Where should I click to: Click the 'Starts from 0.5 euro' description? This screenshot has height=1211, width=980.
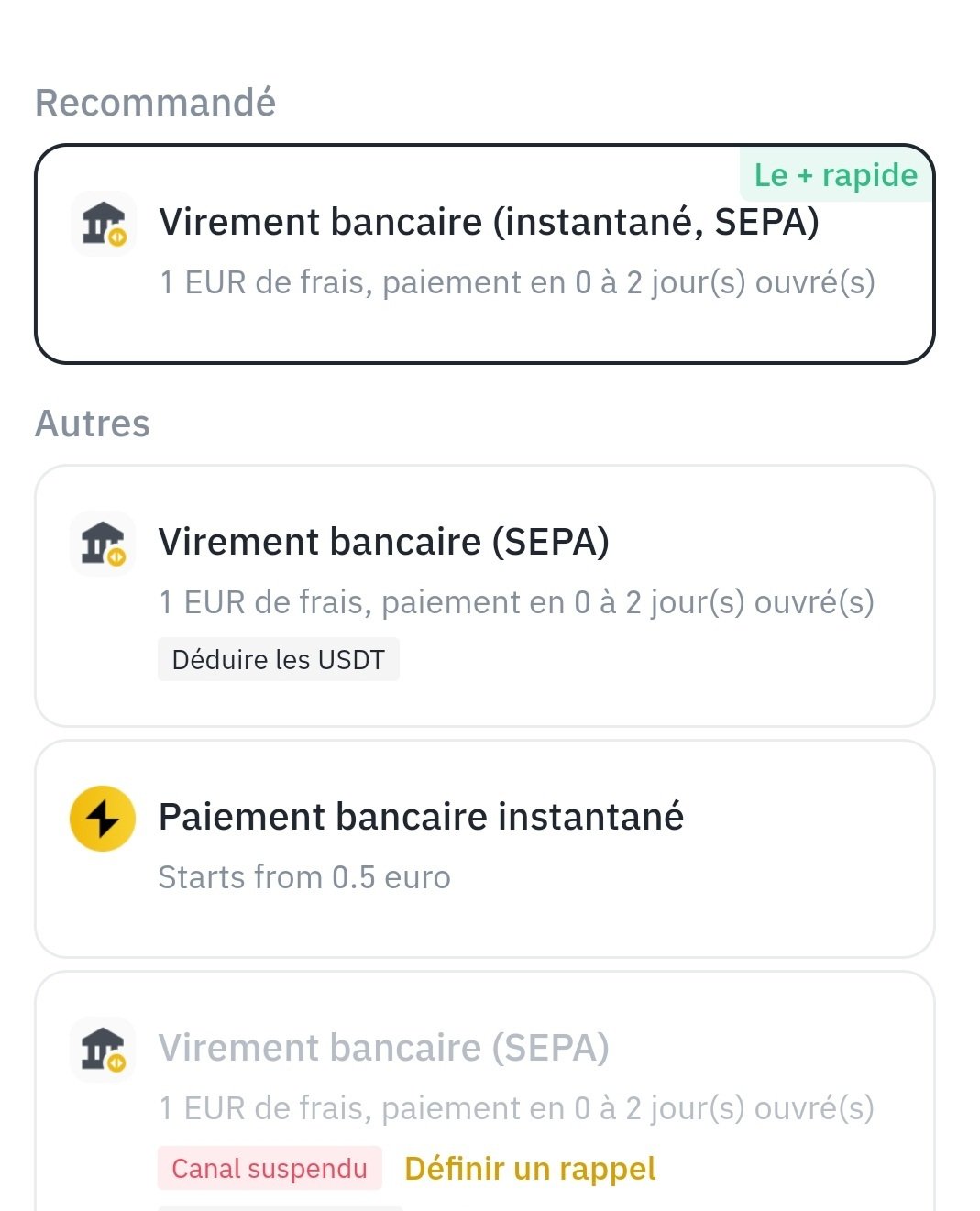tap(304, 877)
